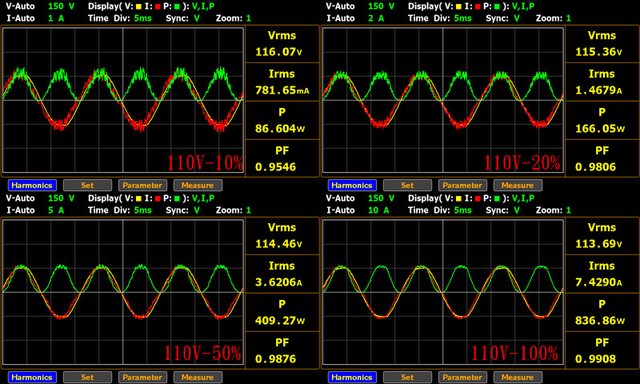This screenshot has width=640, height=384.
Task: Open Harmonics in the 110V-10% panel
Action: click(32, 185)
